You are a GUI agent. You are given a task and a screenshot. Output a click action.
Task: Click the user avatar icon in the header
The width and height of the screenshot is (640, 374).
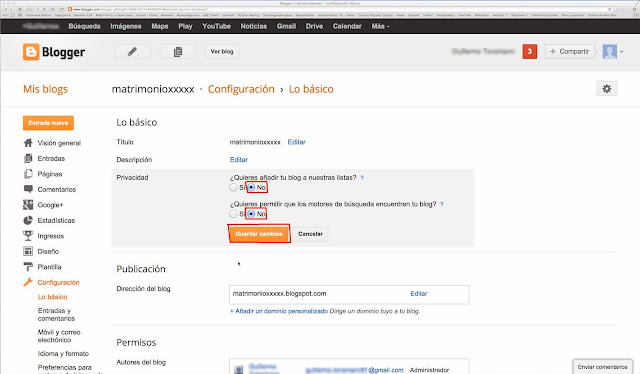click(x=609, y=51)
